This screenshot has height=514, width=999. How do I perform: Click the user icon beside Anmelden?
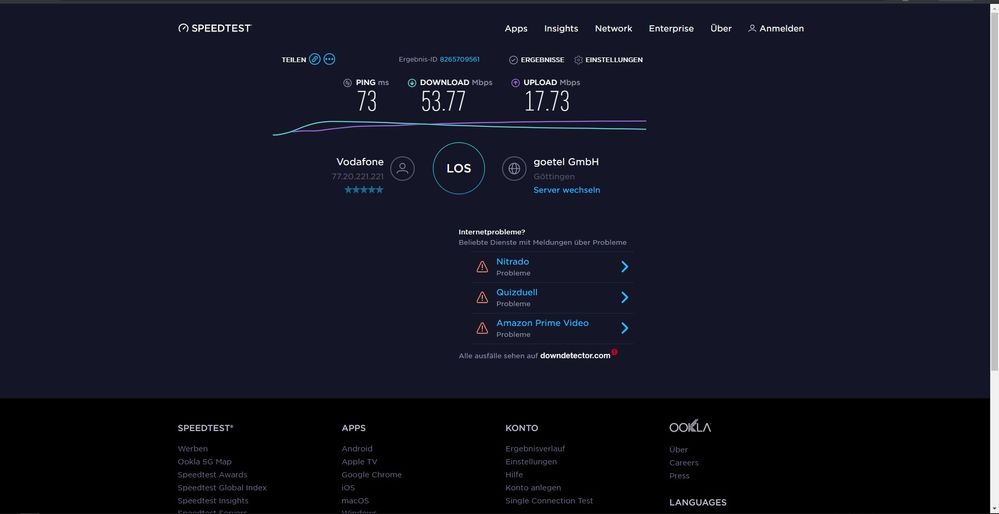click(752, 29)
